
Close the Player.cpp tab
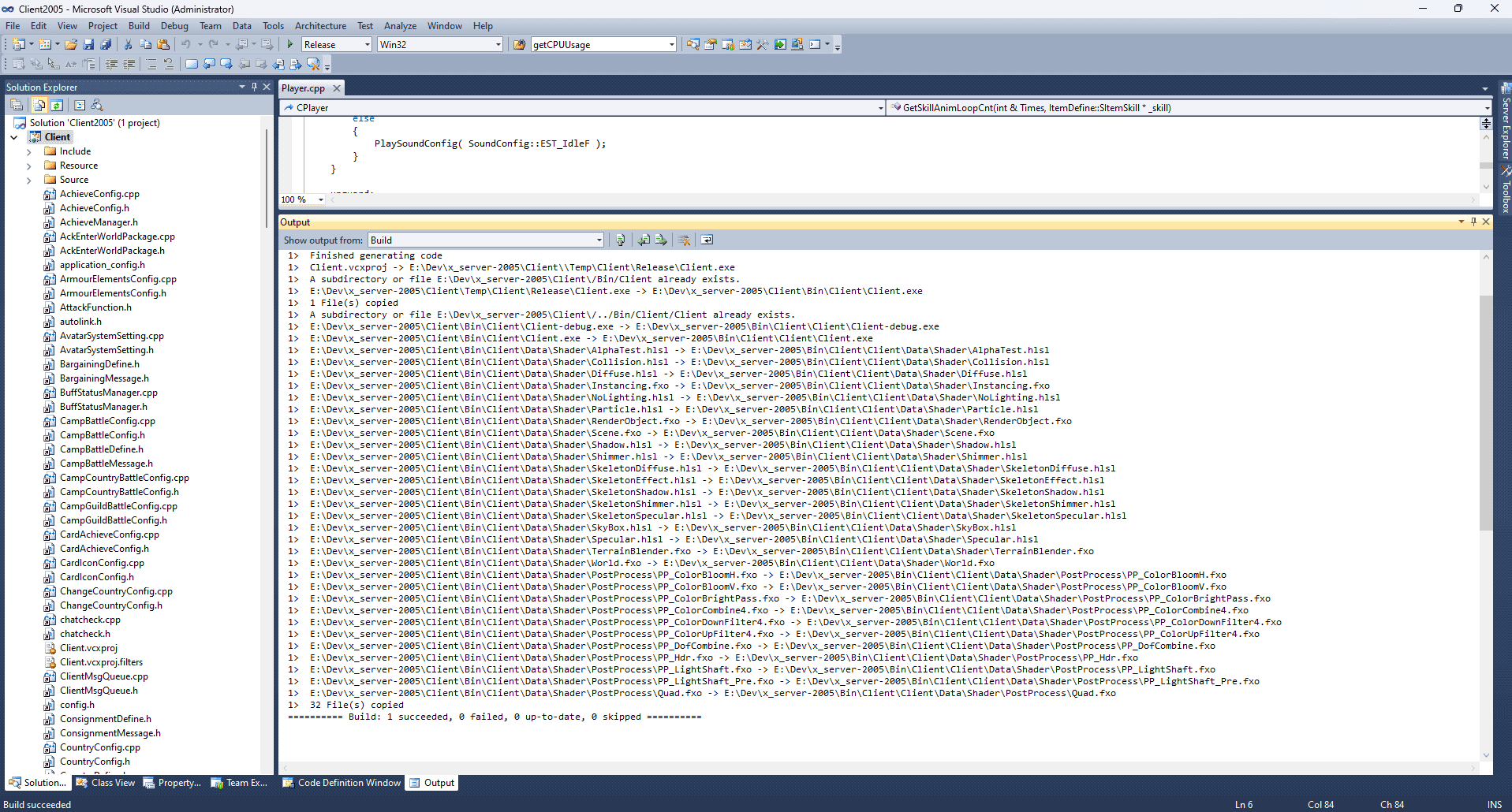[337, 88]
